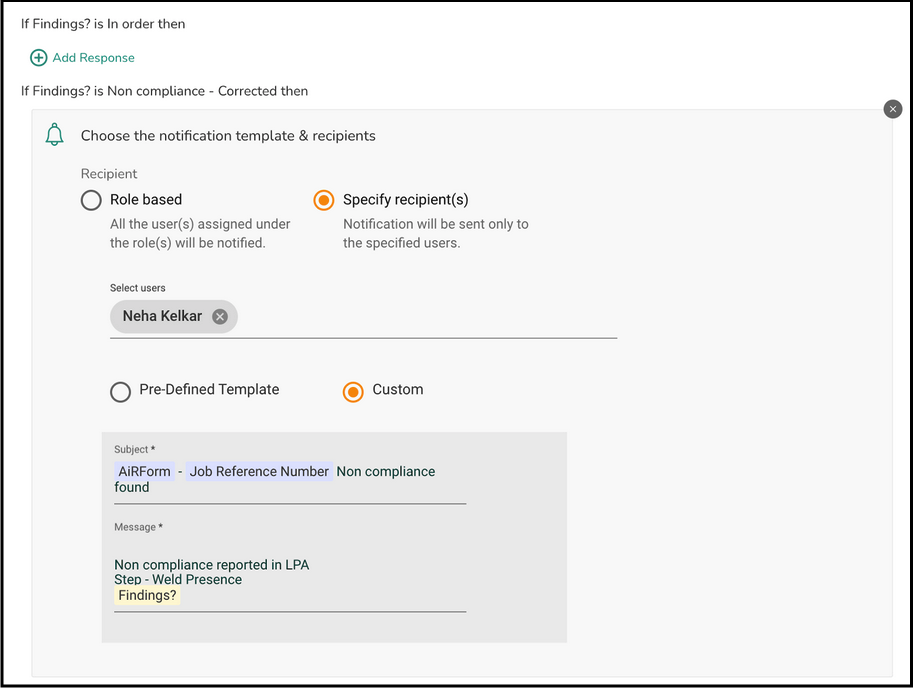Close the notification panel with the X icon
The height and width of the screenshot is (689, 913).
(x=893, y=109)
